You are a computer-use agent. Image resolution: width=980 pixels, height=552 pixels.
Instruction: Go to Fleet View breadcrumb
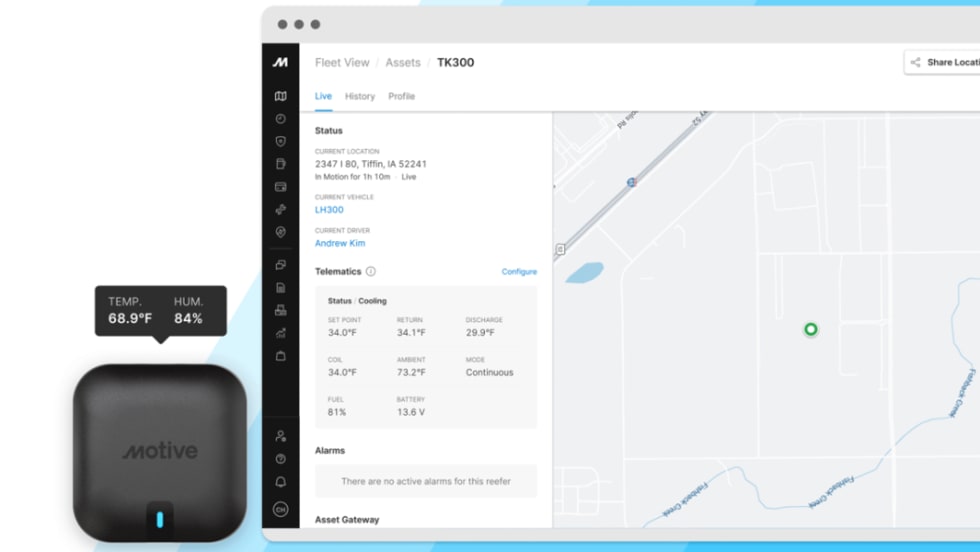tap(342, 62)
